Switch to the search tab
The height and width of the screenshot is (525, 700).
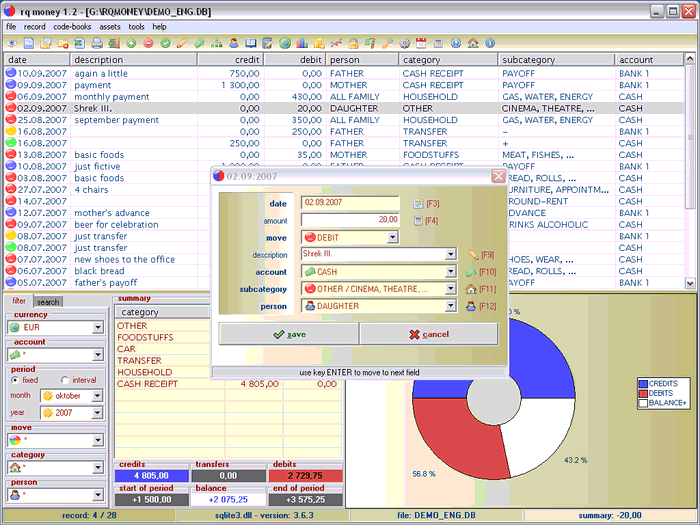coord(48,302)
